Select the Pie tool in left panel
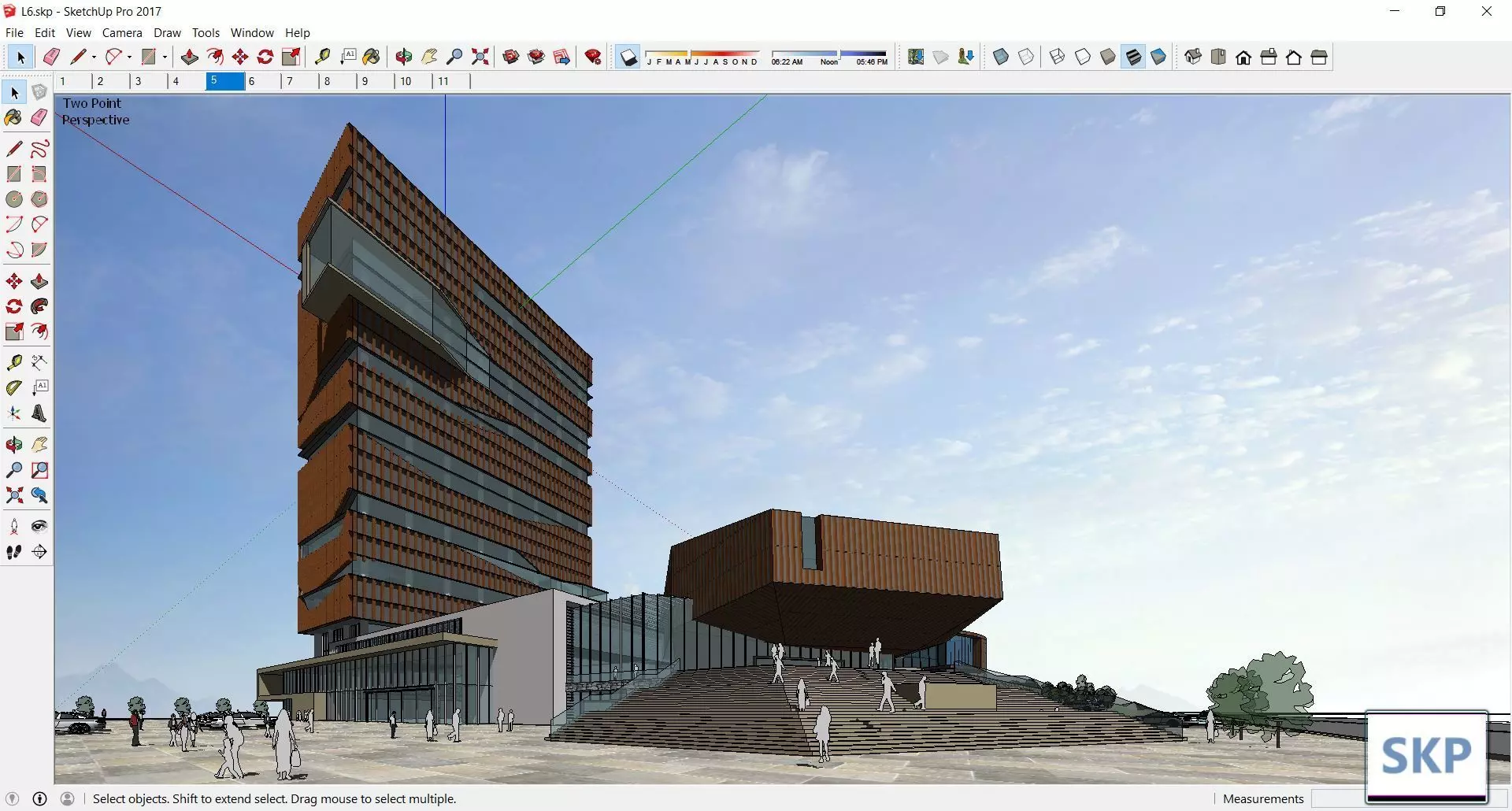1512x811 pixels. 39,250
